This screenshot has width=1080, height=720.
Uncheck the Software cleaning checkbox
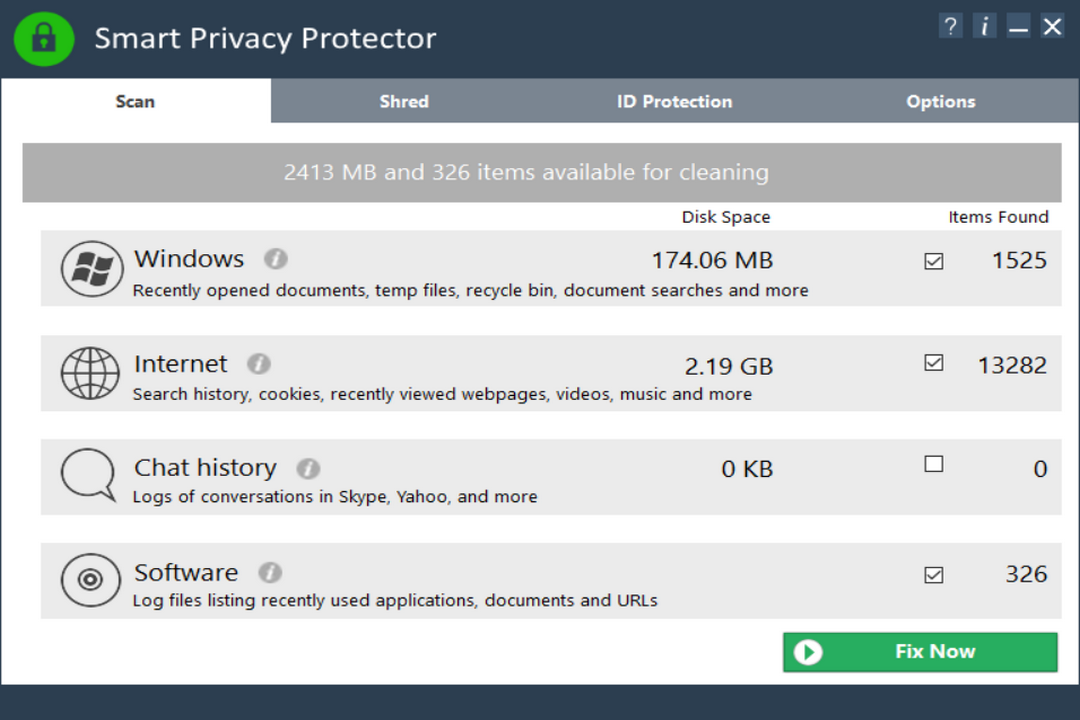click(933, 574)
